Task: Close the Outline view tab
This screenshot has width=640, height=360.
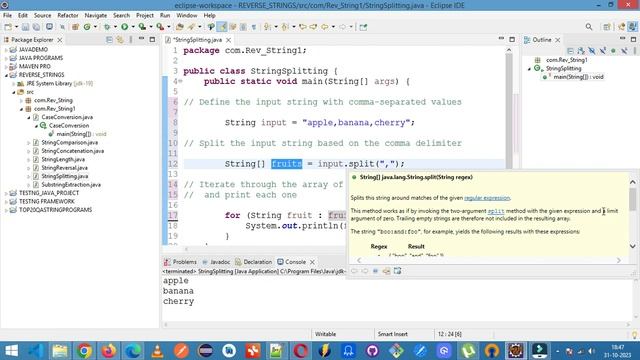Action: (x=558, y=40)
